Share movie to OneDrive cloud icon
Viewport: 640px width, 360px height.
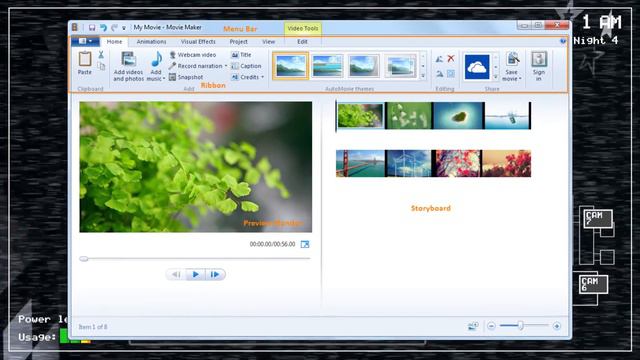[x=477, y=67]
